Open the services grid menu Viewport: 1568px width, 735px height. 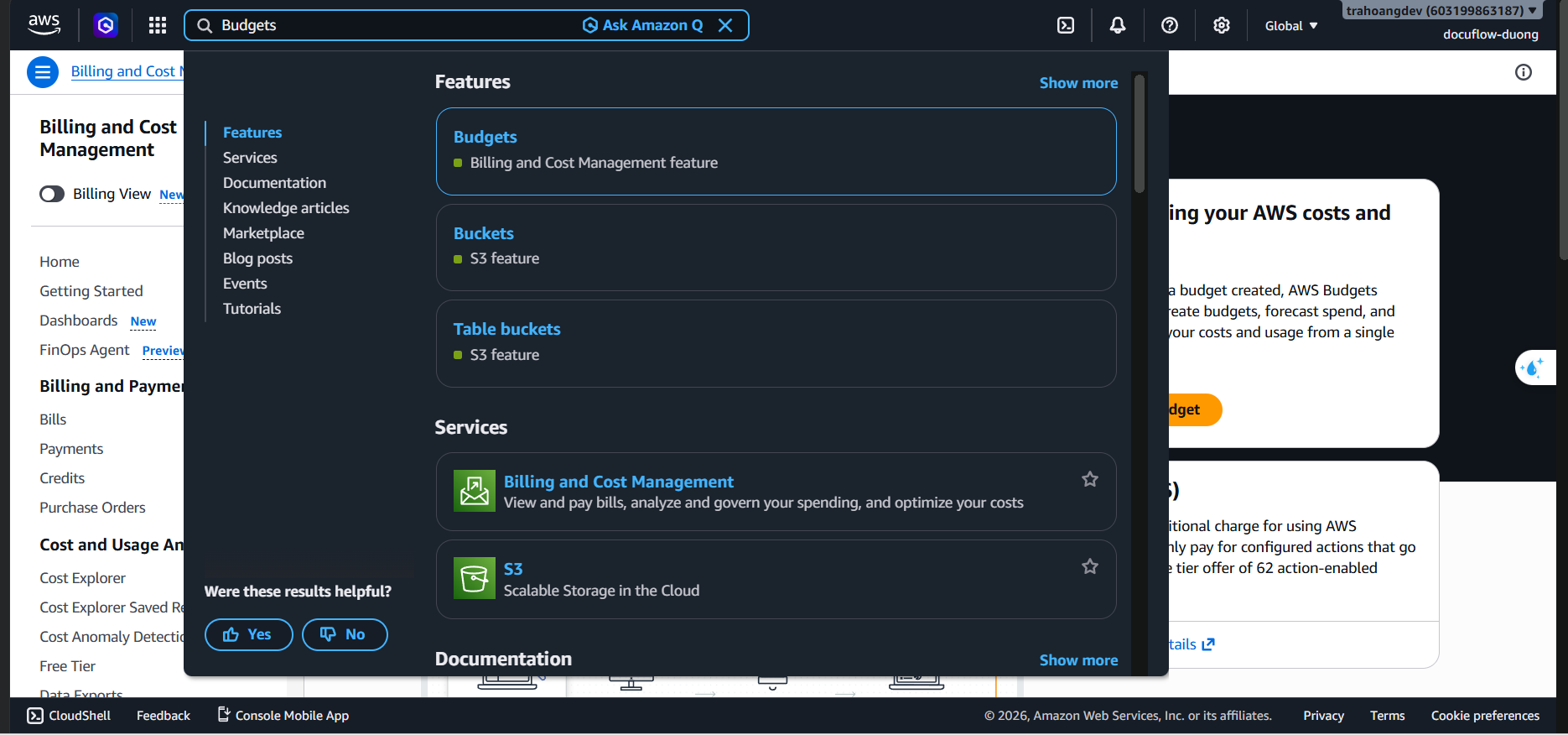158,25
